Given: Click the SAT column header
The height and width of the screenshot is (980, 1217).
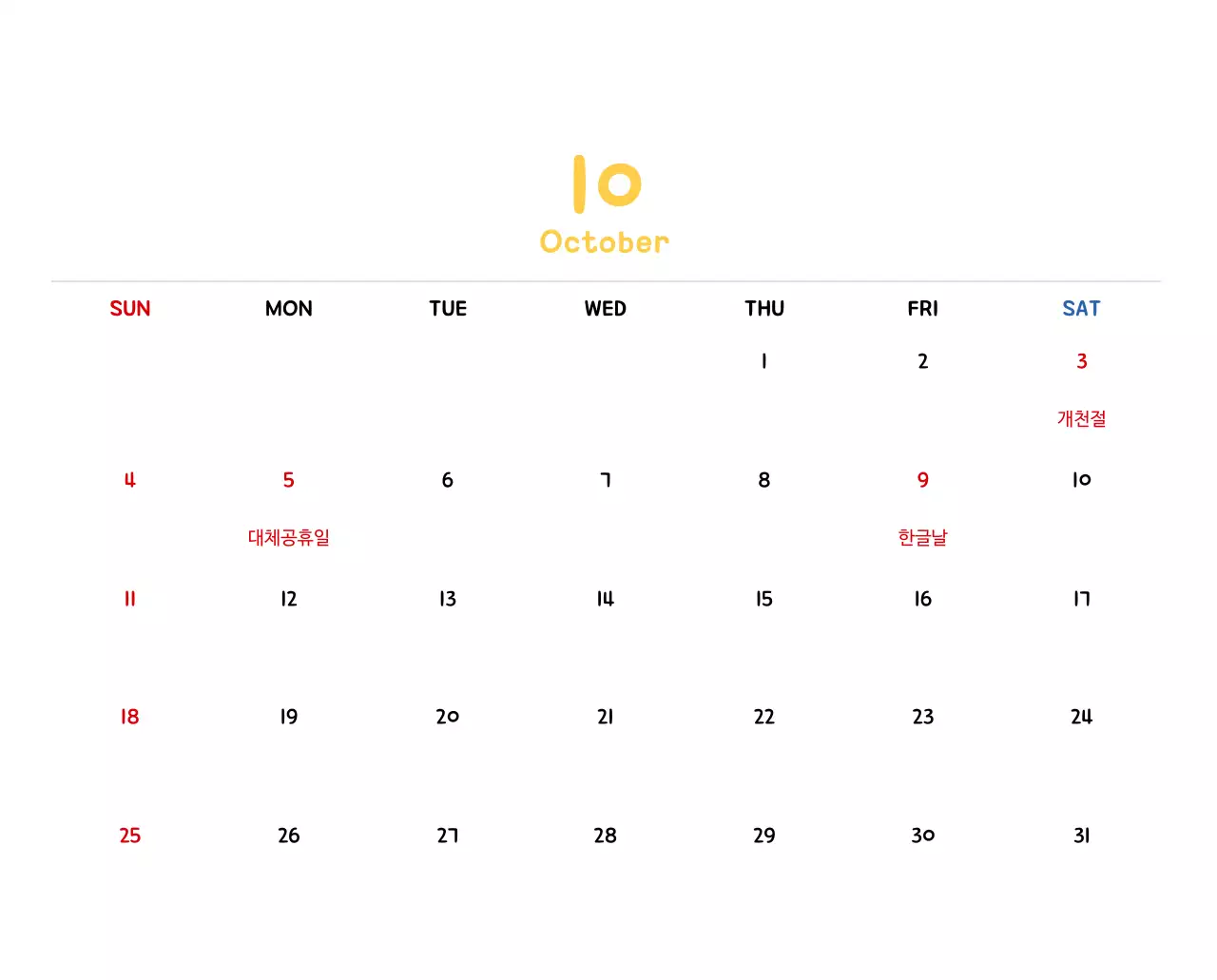Looking at the screenshot, I should [x=1081, y=308].
